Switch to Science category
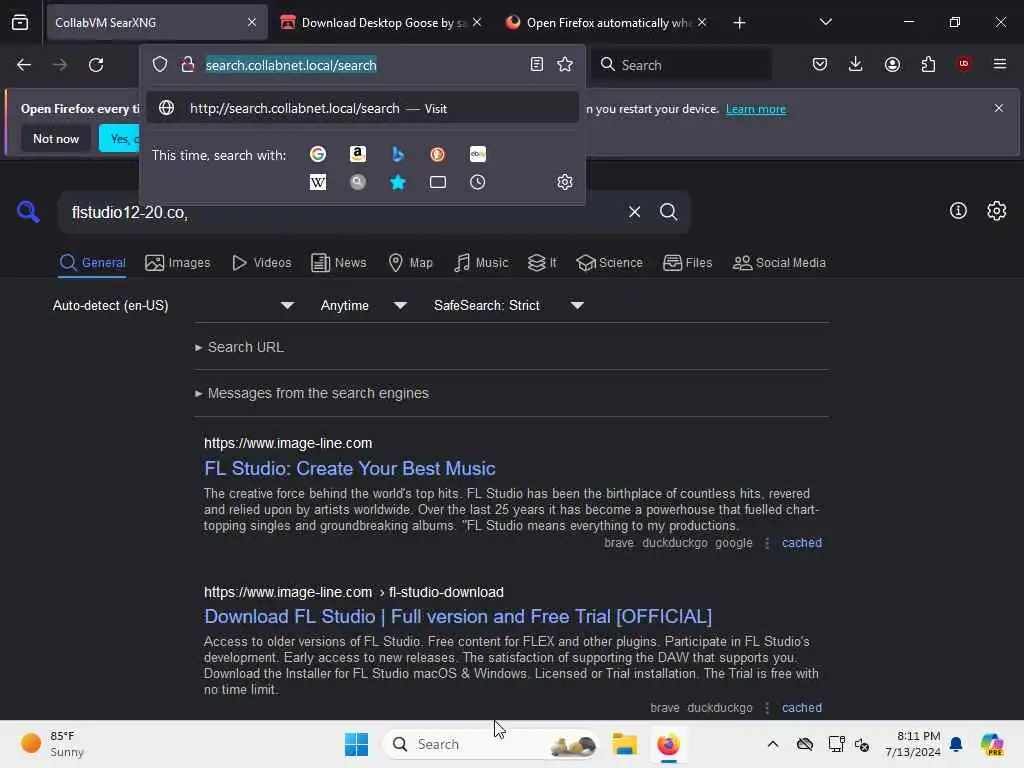 pyautogui.click(x=609, y=263)
